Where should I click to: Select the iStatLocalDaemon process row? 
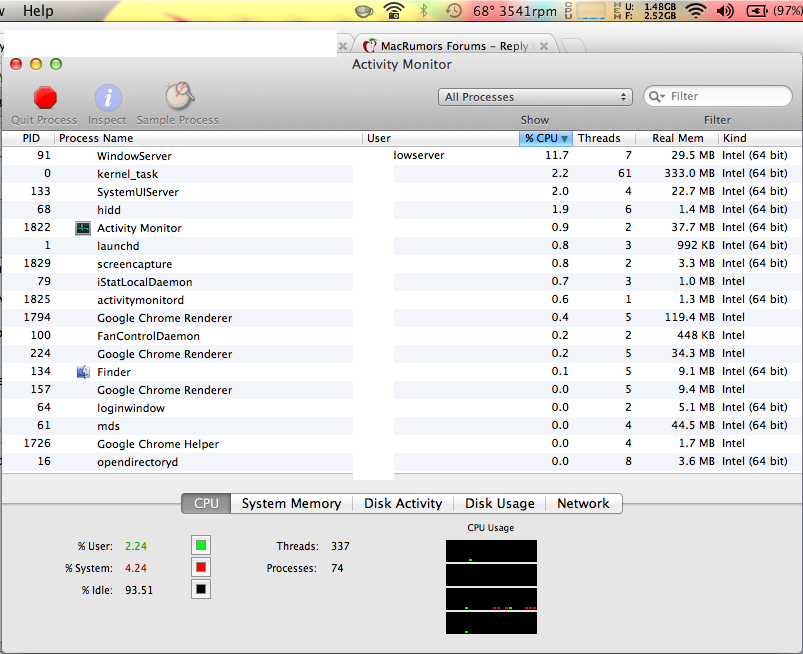(x=402, y=282)
